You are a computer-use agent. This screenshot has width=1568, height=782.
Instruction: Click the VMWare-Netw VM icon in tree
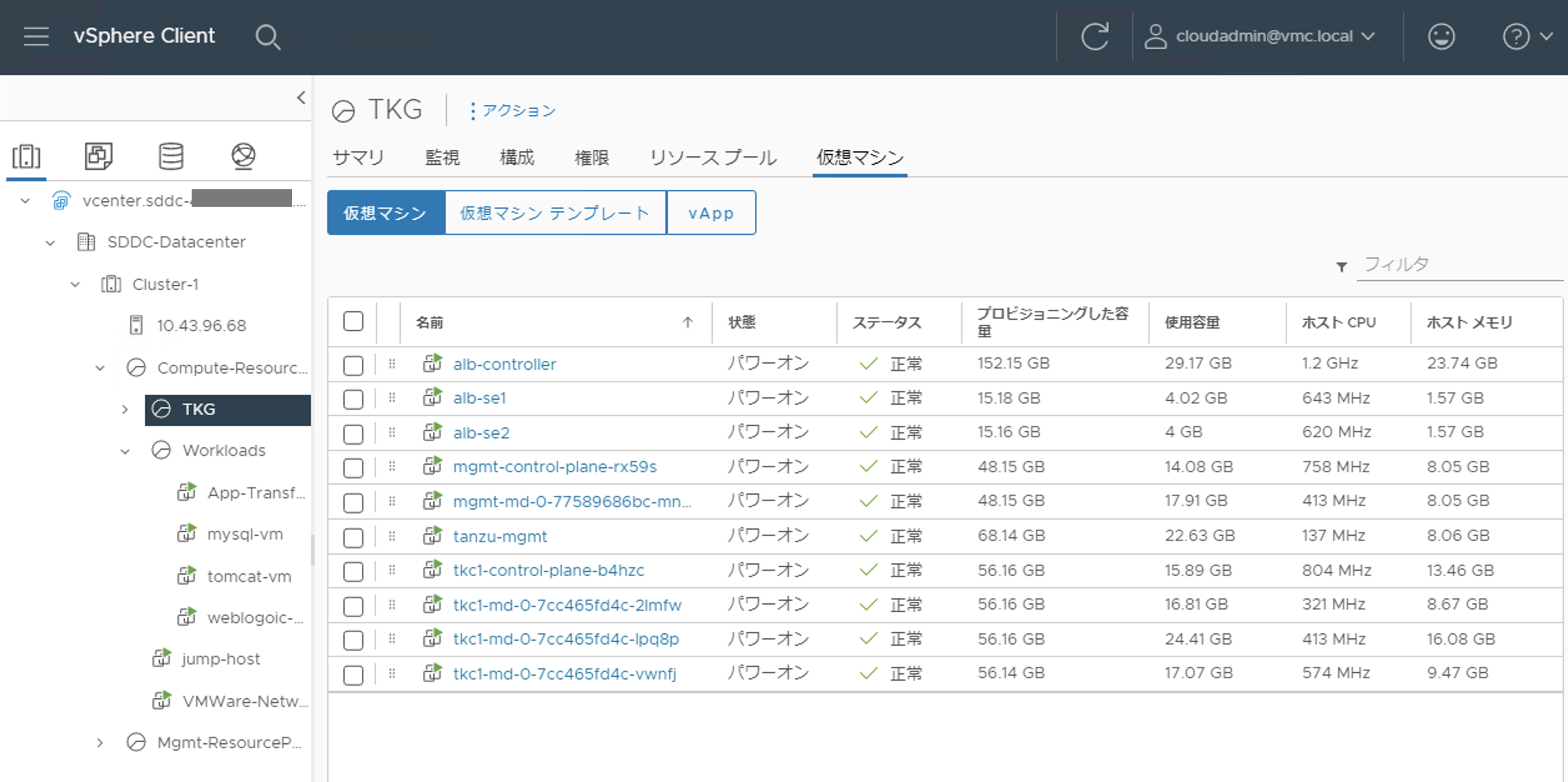point(162,701)
